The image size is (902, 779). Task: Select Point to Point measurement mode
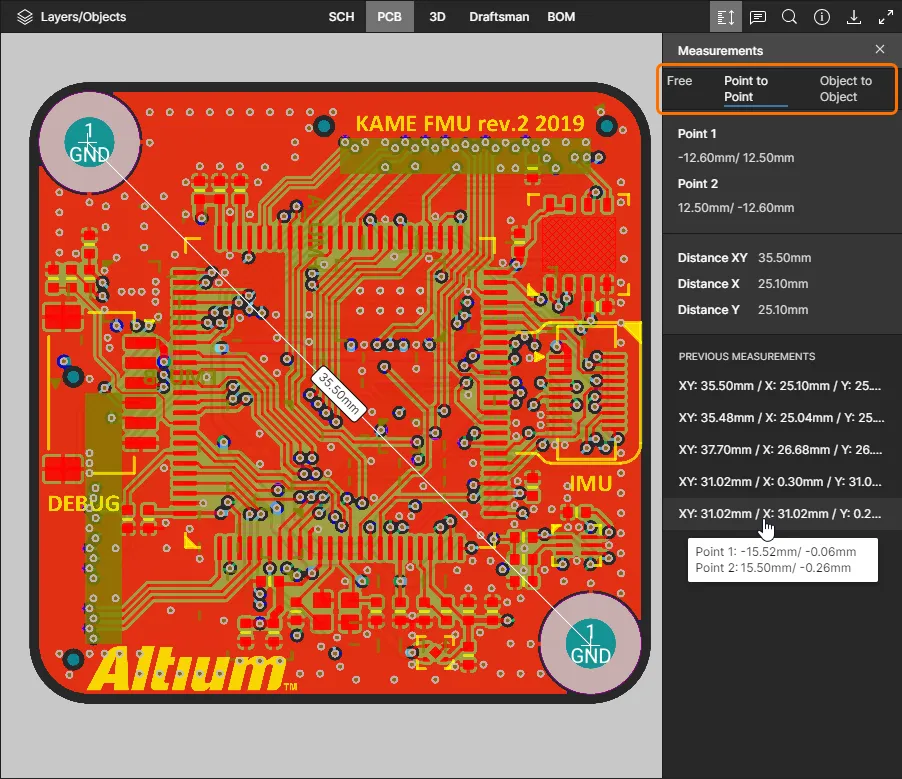pyautogui.click(x=746, y=89)
